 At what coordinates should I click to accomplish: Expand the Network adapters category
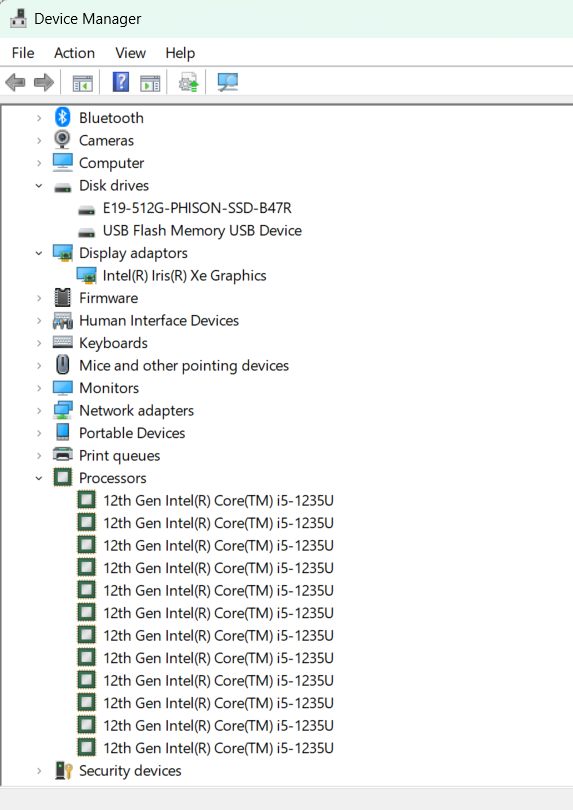coord(39,411)
